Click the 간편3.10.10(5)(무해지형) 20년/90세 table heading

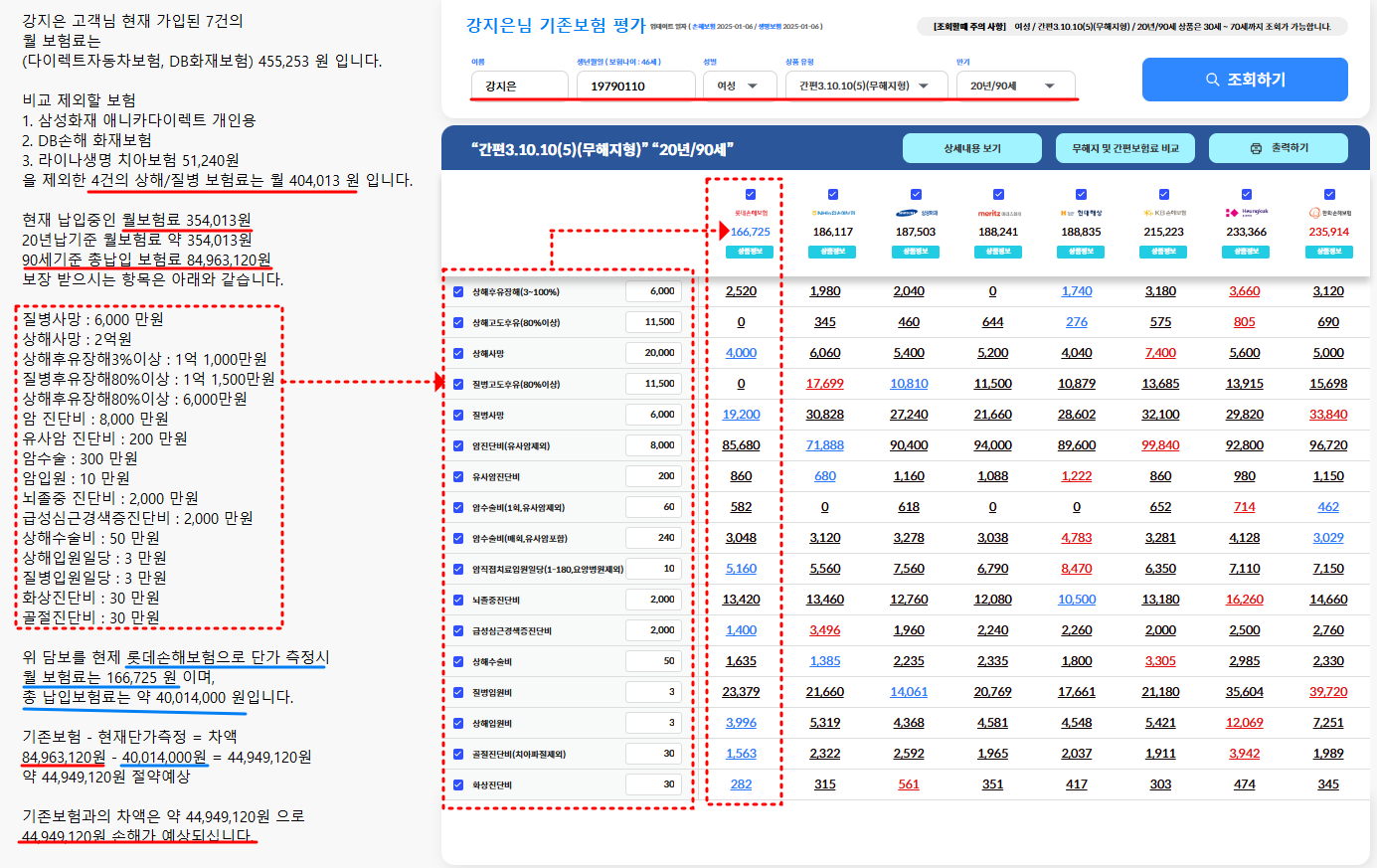pyautogui.click(x=602, y=149)
